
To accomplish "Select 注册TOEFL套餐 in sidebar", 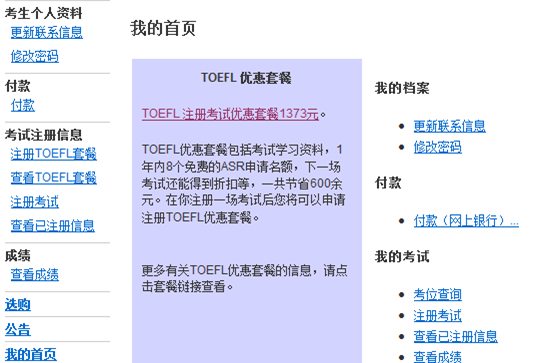I will (x=54, y=154).
